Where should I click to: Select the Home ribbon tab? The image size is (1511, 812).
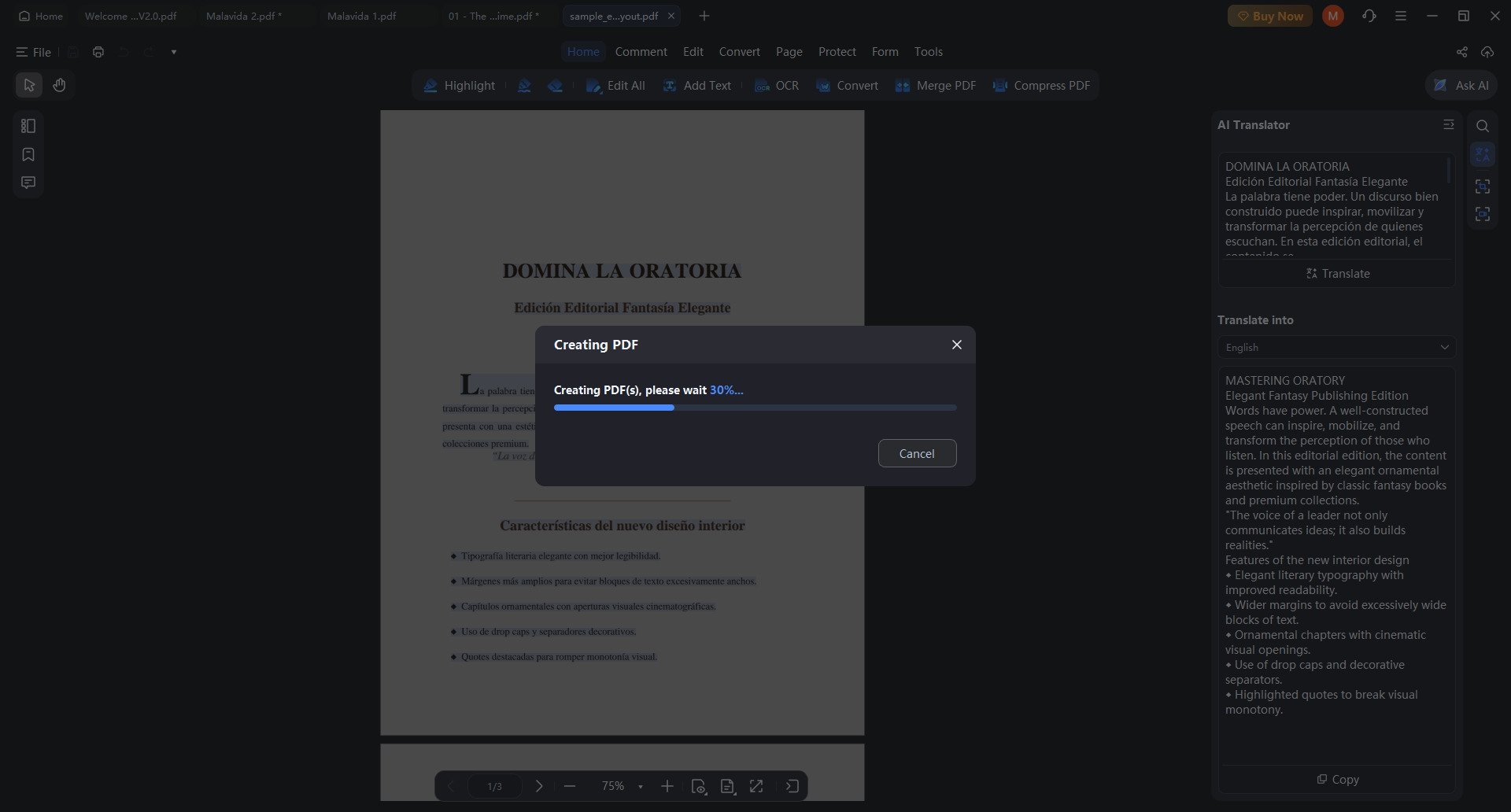pos(583,52)
